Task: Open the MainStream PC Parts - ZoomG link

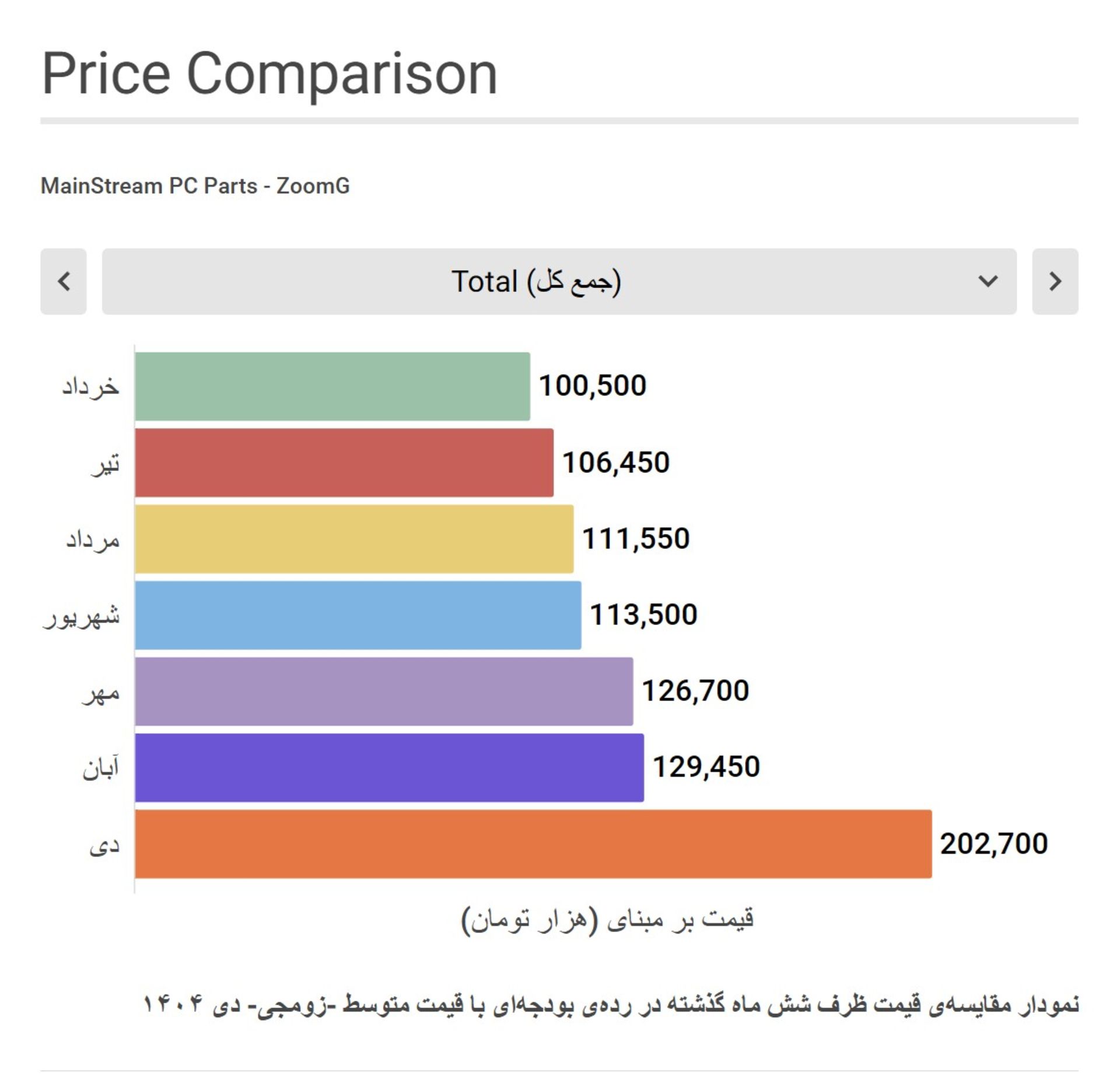Action: click(x=195, y=185)
